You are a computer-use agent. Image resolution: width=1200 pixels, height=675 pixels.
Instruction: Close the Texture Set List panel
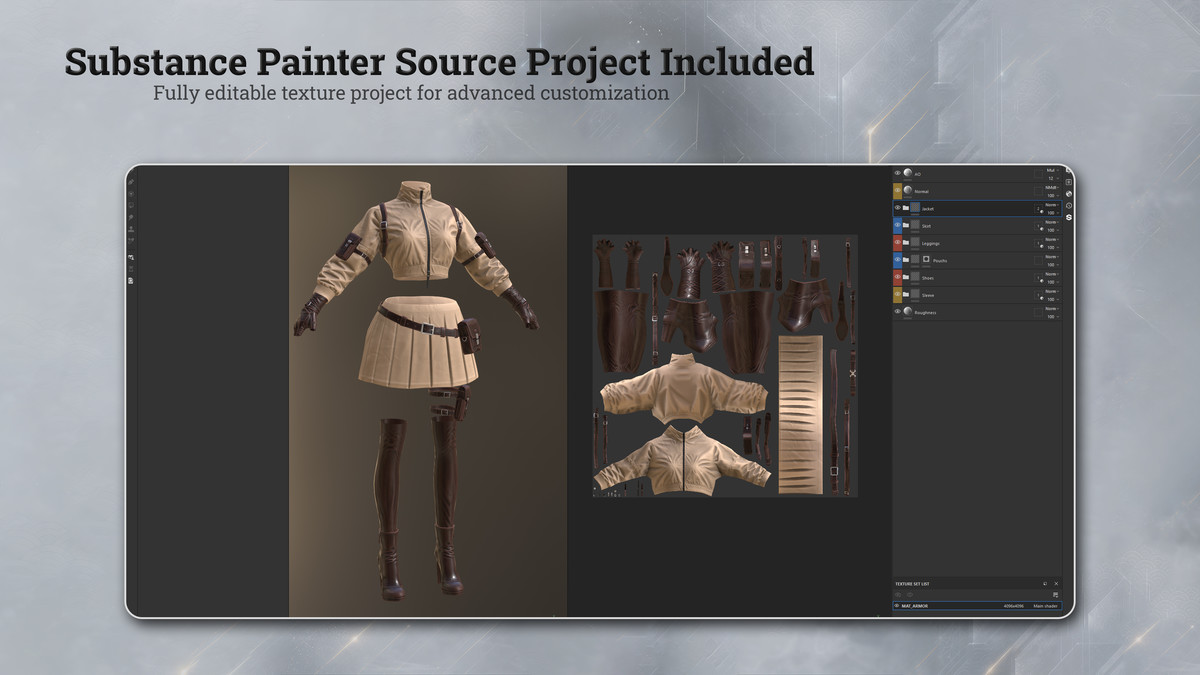(1056, 584)
